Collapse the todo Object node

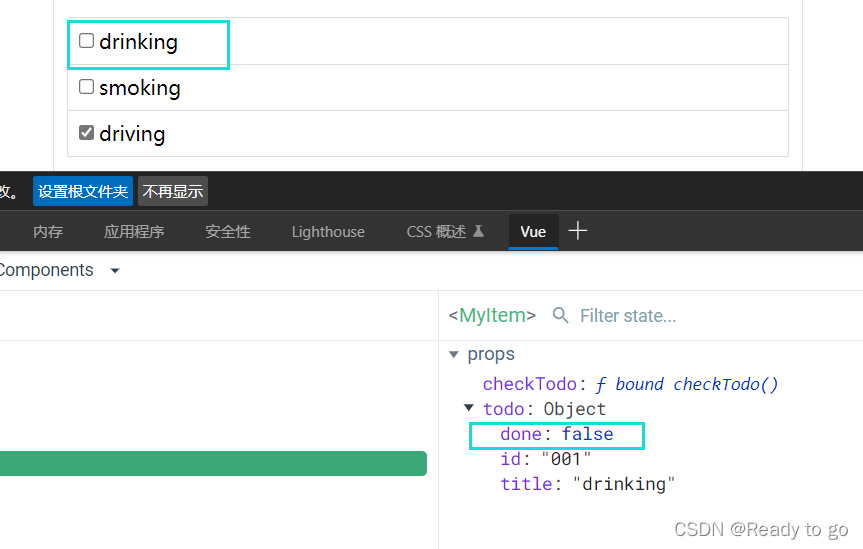(469, 408)
